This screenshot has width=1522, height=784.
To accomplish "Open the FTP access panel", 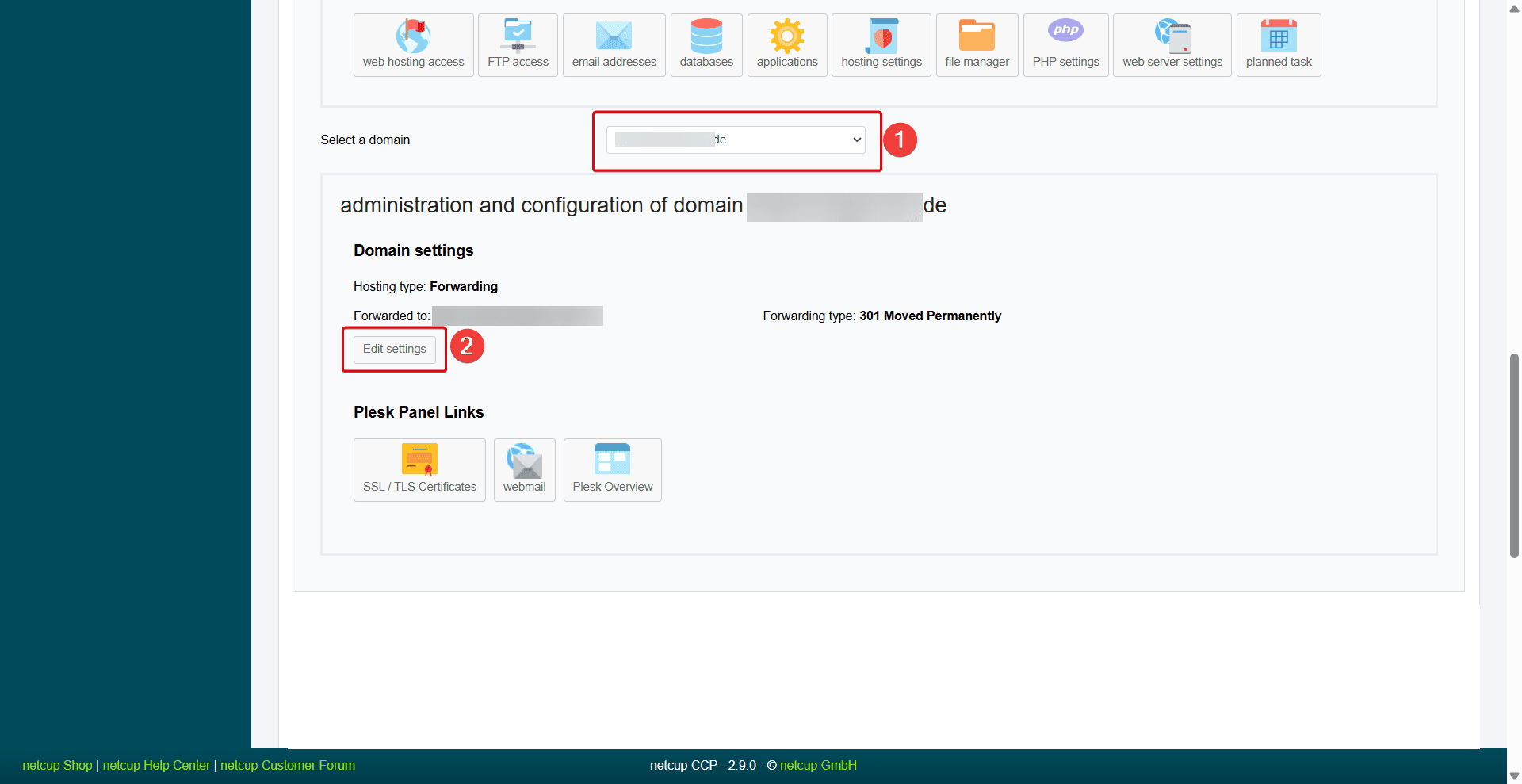I will pos(517,44).
